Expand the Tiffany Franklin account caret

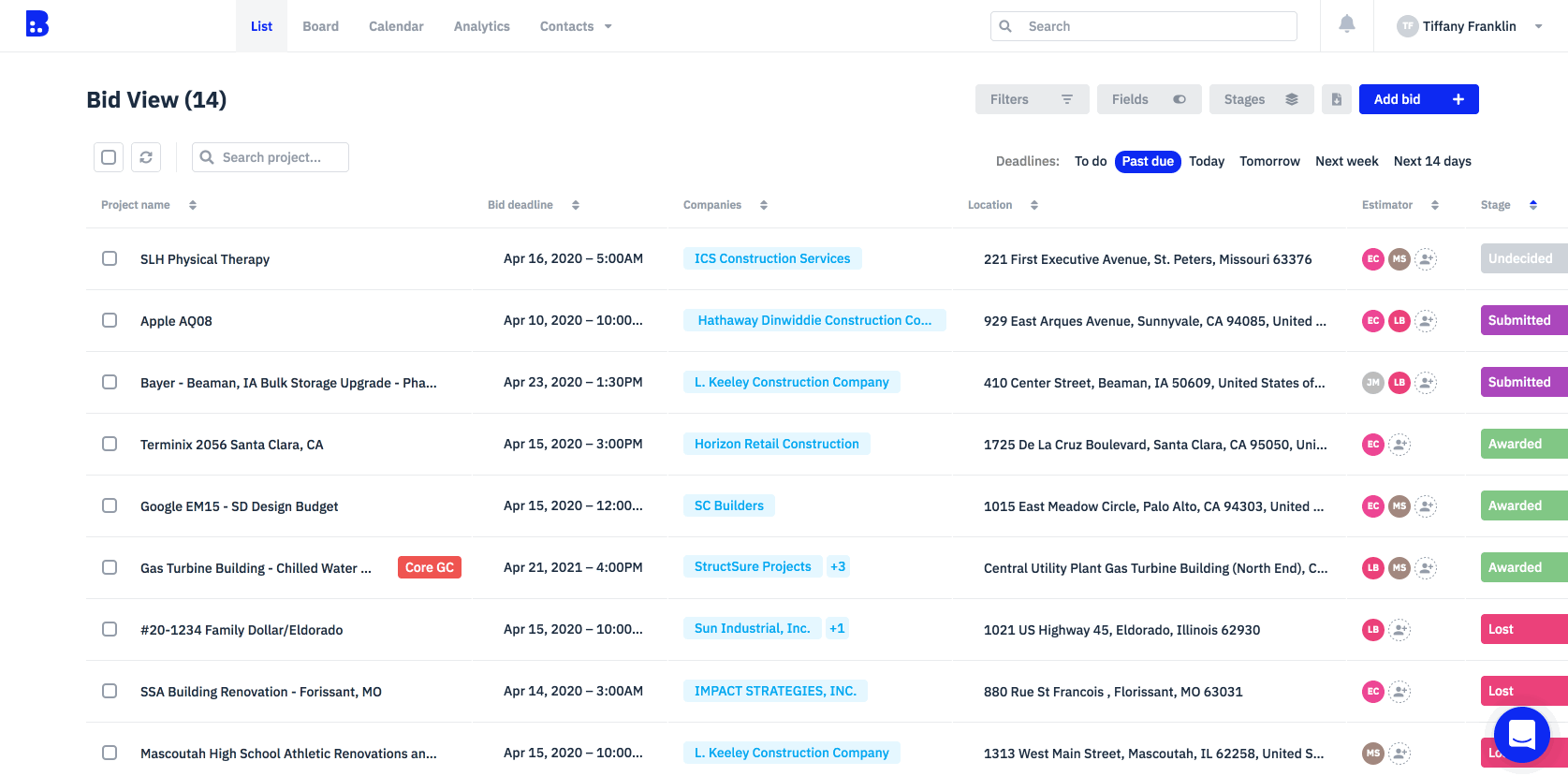pos(1538,26)
